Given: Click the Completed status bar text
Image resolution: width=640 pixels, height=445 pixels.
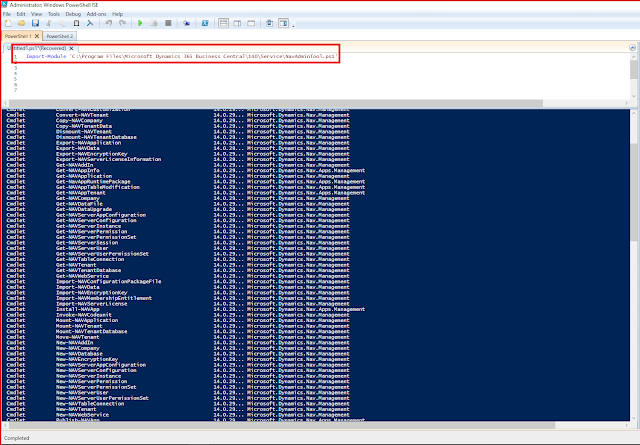Looking at the screenshot, I should (17, 438).
